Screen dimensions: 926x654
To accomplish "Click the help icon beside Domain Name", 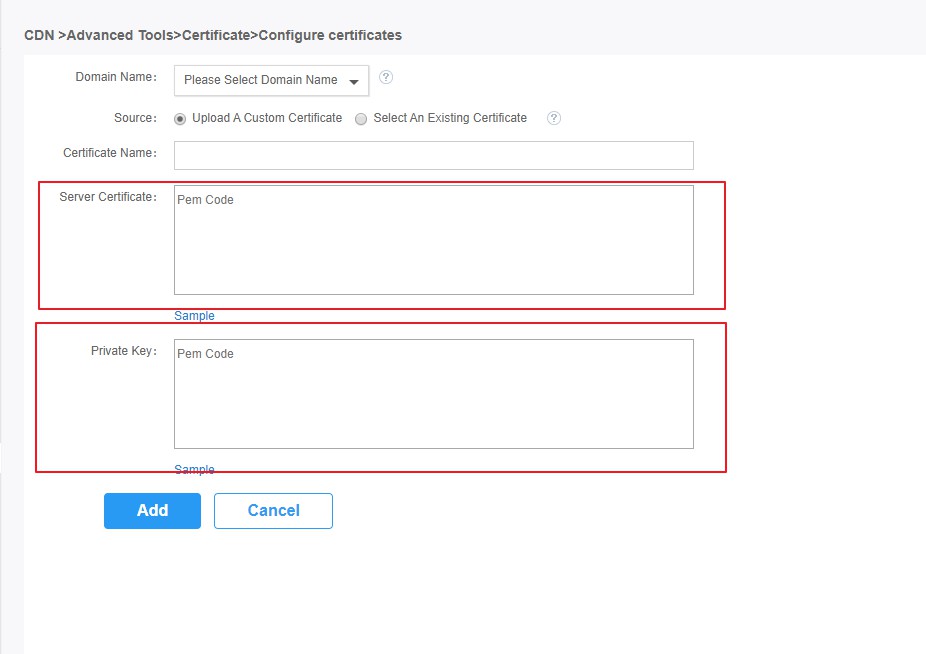I will 386,78.
